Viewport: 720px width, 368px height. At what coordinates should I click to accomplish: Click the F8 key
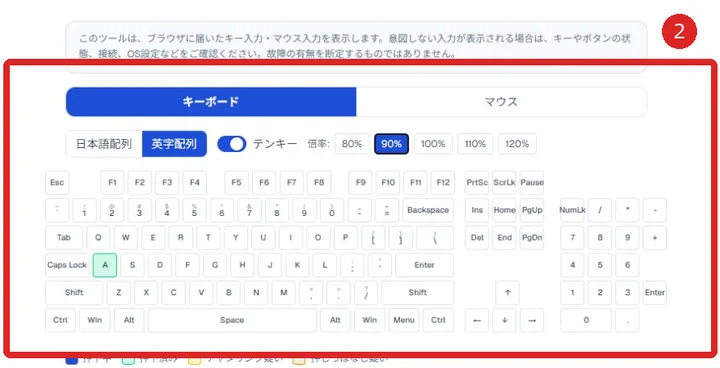pyautogui.click(x=319, y=182)
